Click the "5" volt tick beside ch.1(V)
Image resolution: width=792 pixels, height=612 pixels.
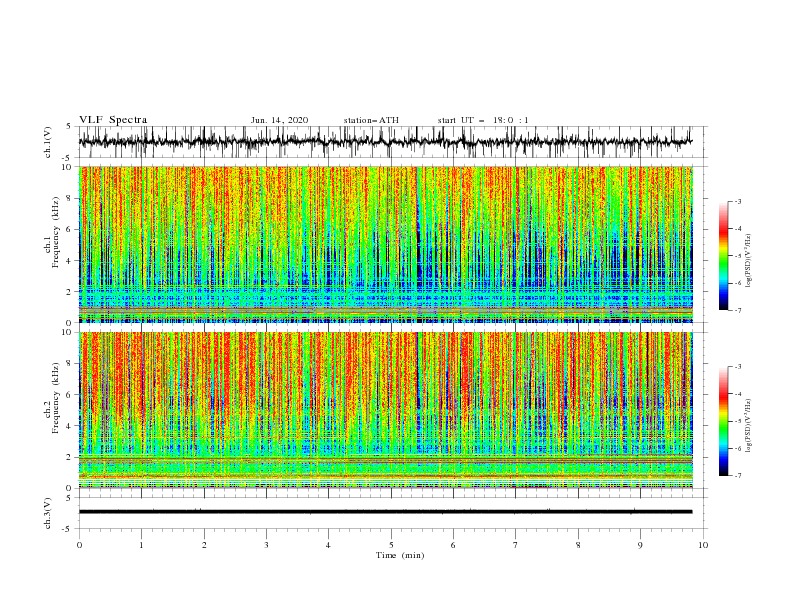69,127
